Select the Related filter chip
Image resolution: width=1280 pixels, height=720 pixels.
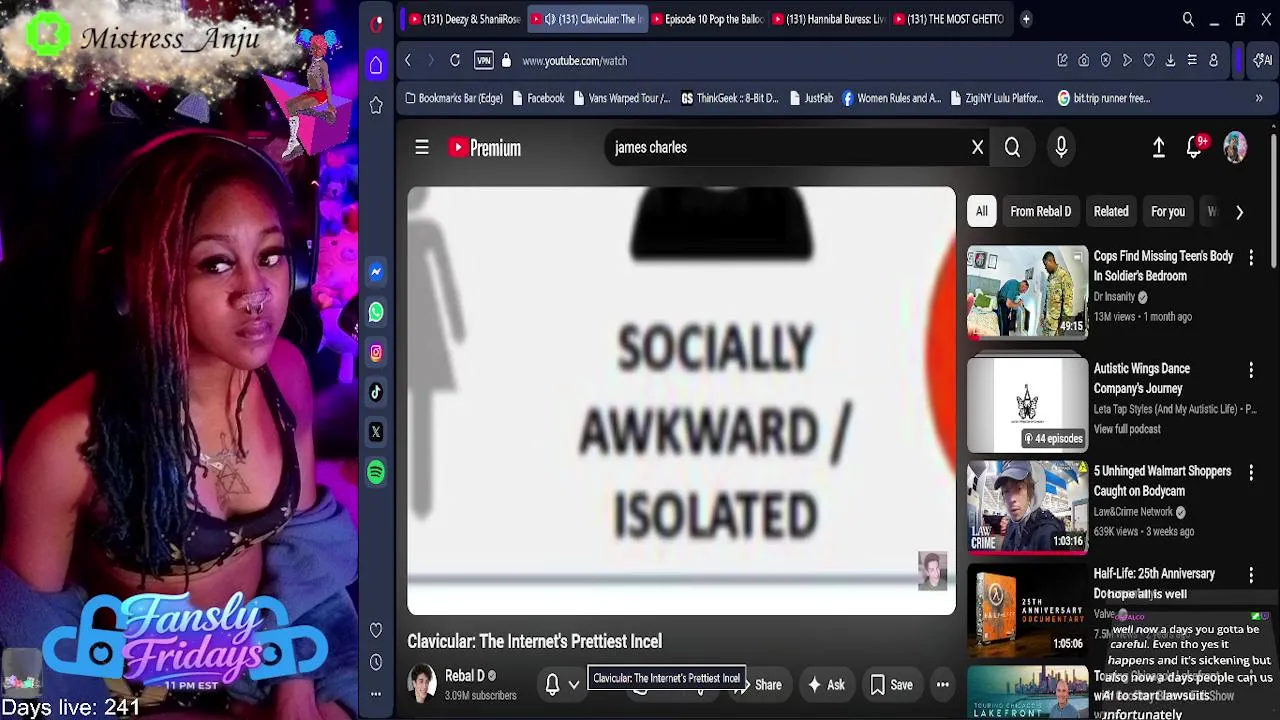[x=1111, y=212]
